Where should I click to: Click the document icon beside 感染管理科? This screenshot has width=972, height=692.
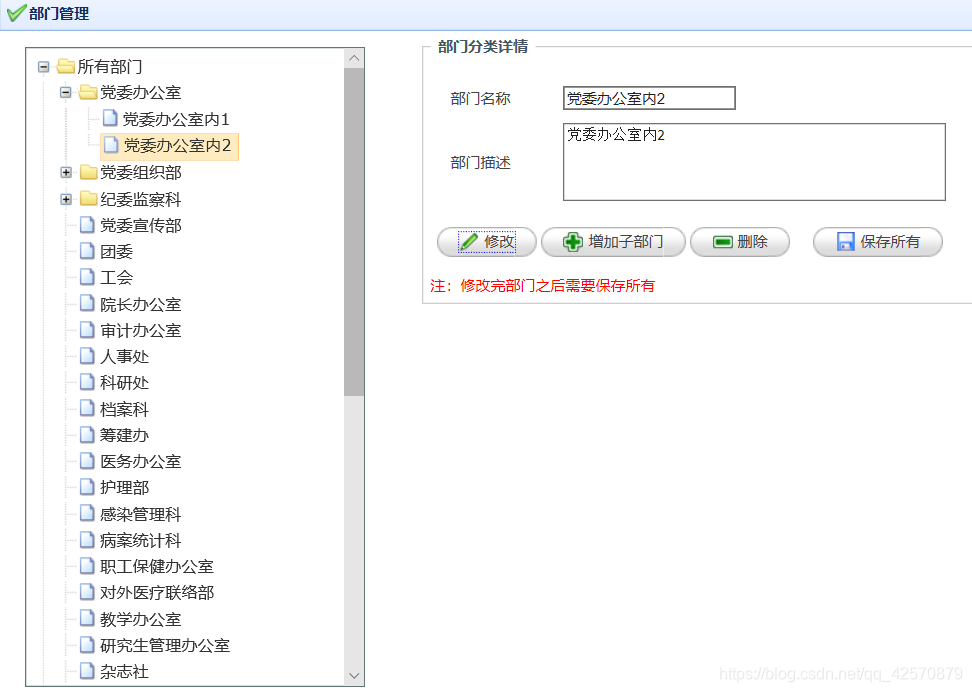(87, 513)
